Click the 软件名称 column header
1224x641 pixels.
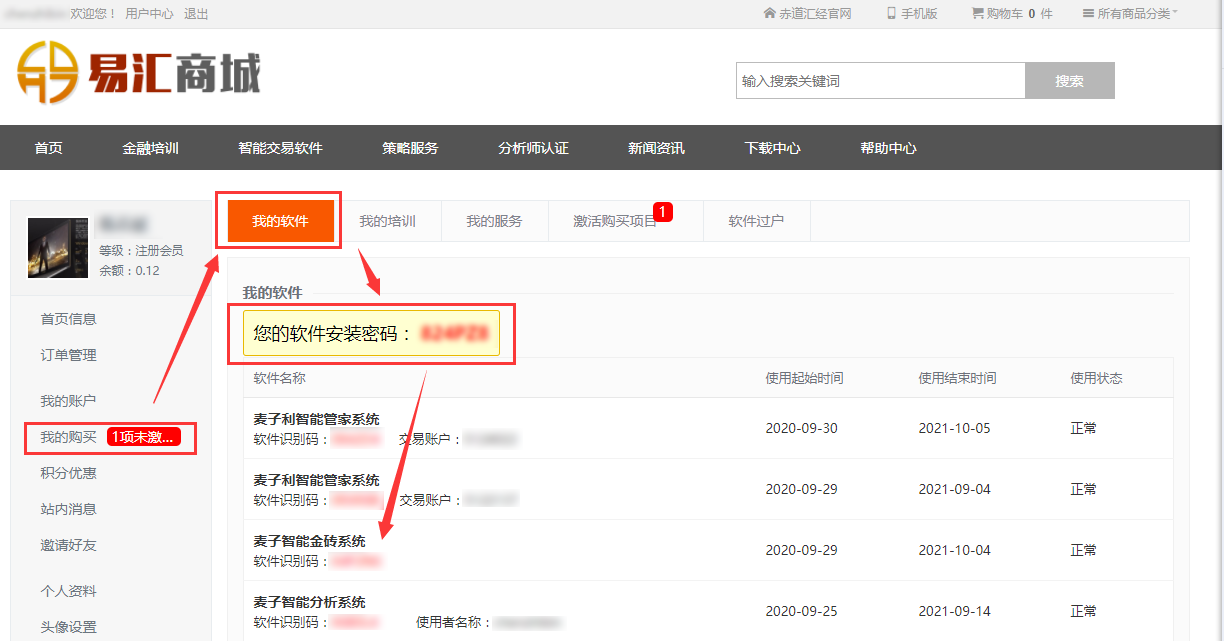coord(280,378)
